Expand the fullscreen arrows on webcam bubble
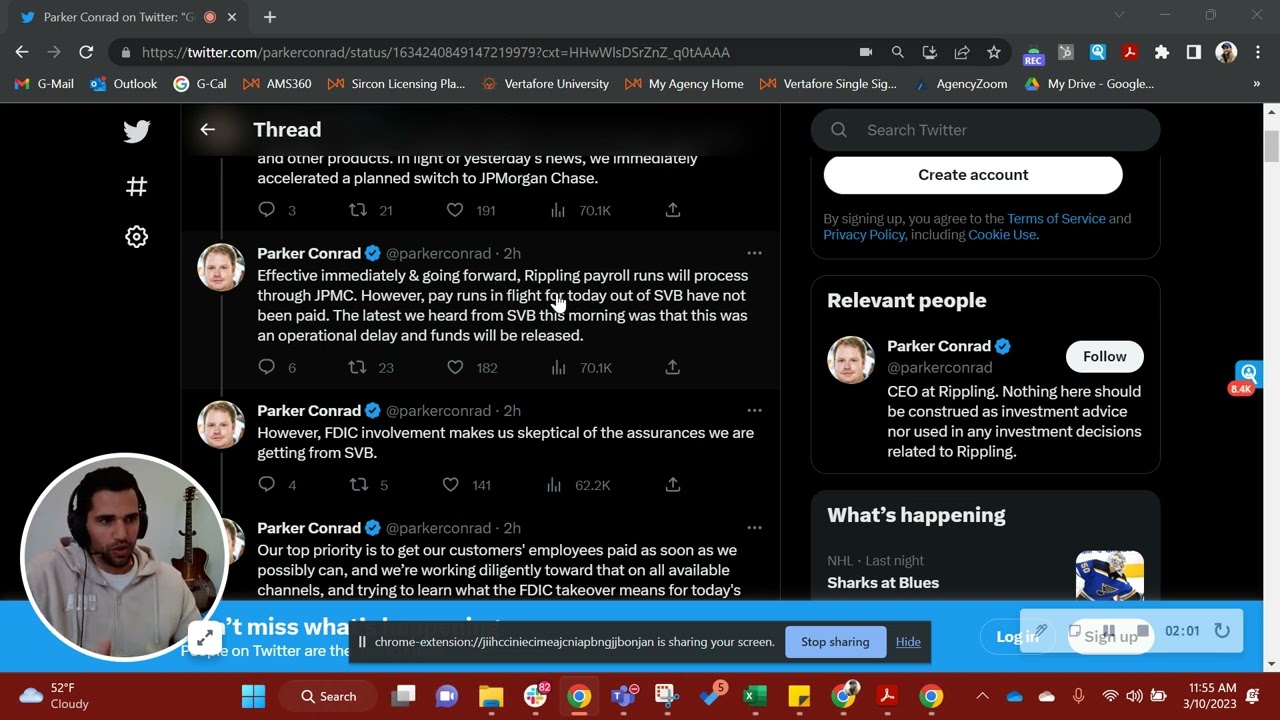Viewport: 1280px width, 720px height. point(204,637)
